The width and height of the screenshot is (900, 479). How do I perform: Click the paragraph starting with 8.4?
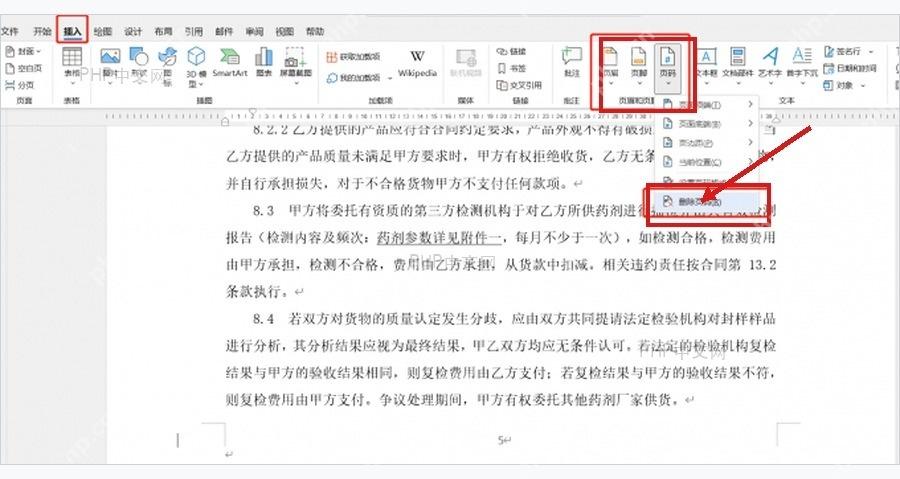(500, 359)
